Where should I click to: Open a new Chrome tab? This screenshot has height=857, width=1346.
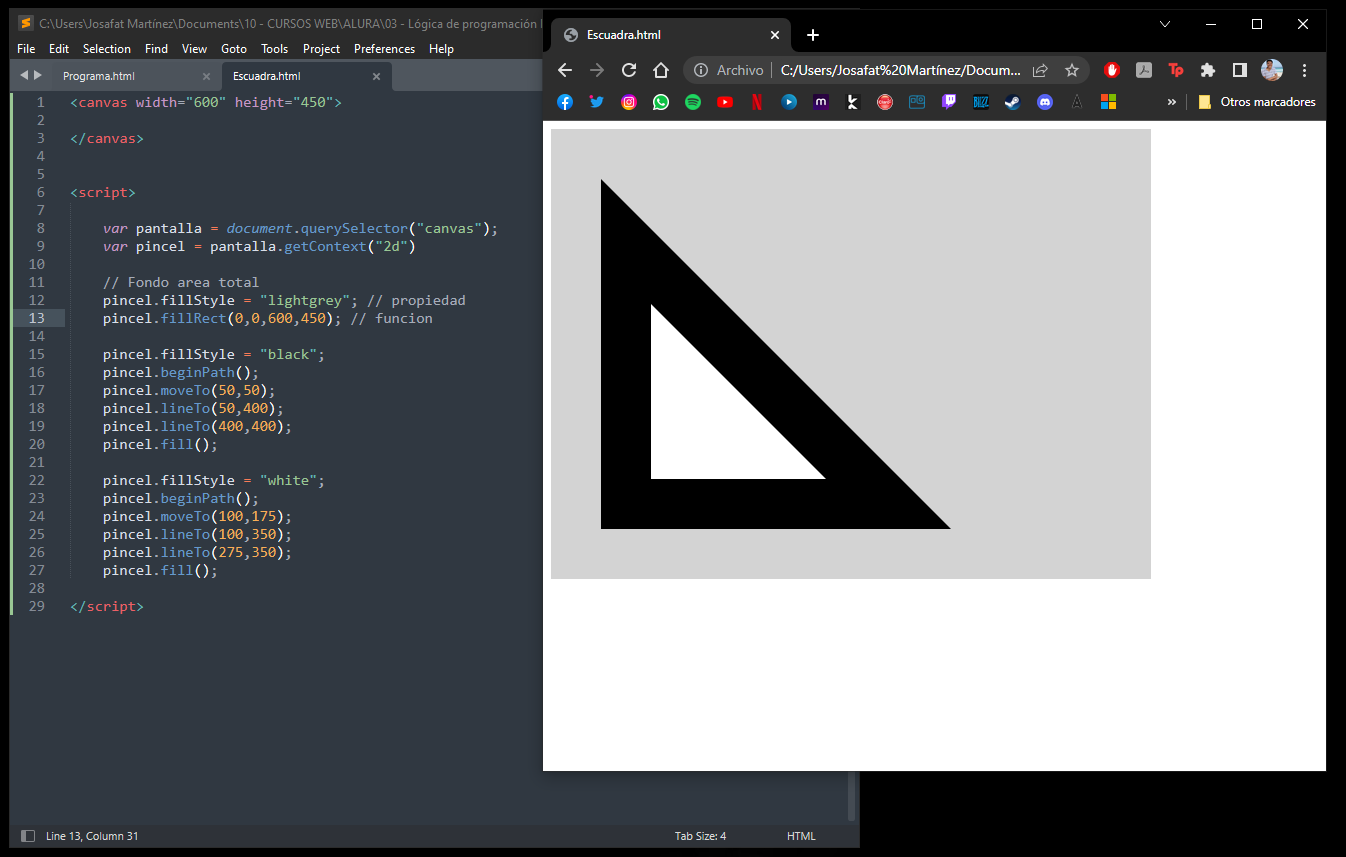pyautogui.click(x=813, y=35)
